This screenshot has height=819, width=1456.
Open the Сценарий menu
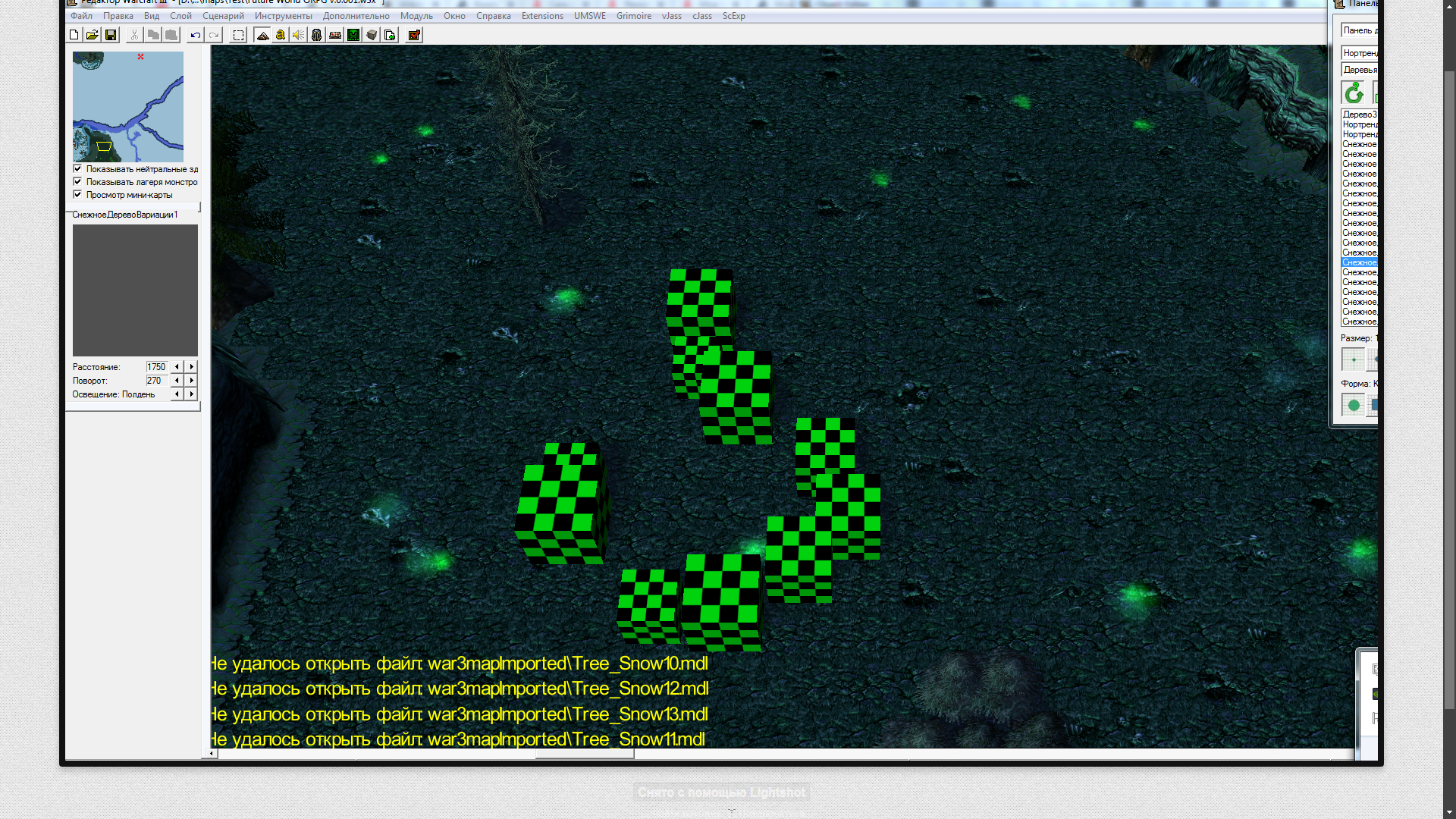pyautogui.click(x=223, y=16)
